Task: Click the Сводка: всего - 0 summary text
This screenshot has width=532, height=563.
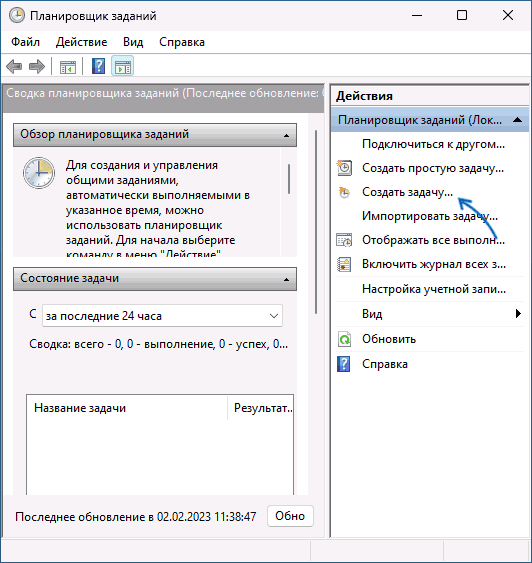Action: [x=158, y=344]
